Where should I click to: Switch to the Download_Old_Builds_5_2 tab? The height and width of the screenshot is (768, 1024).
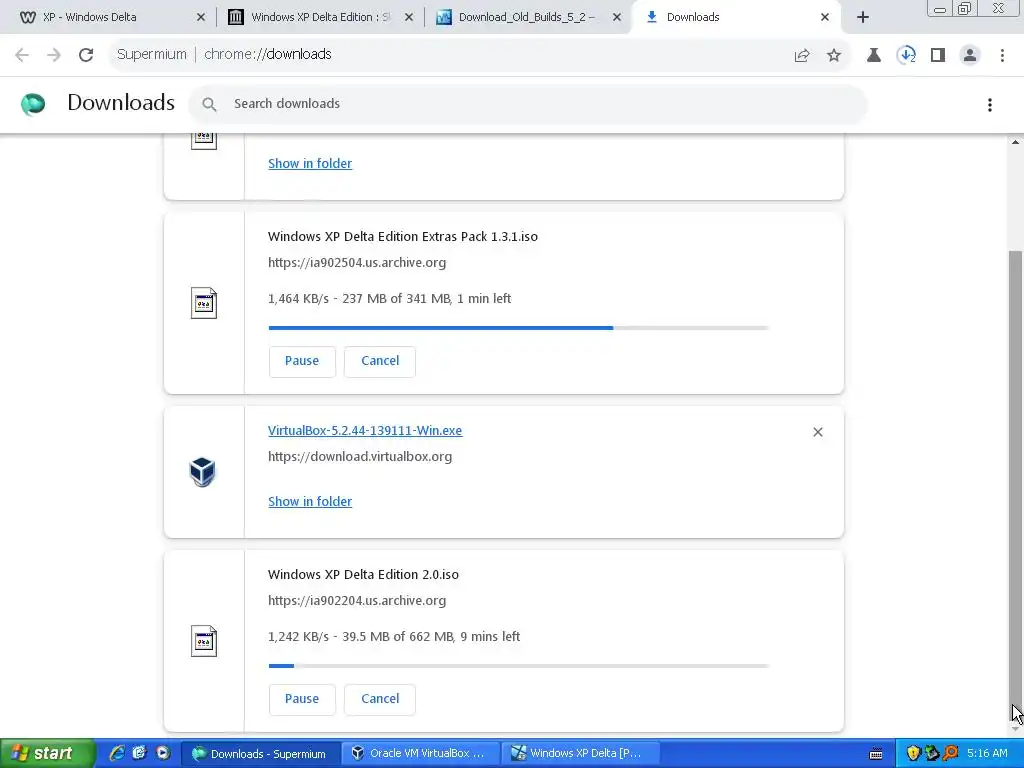[x=526, y=17]
